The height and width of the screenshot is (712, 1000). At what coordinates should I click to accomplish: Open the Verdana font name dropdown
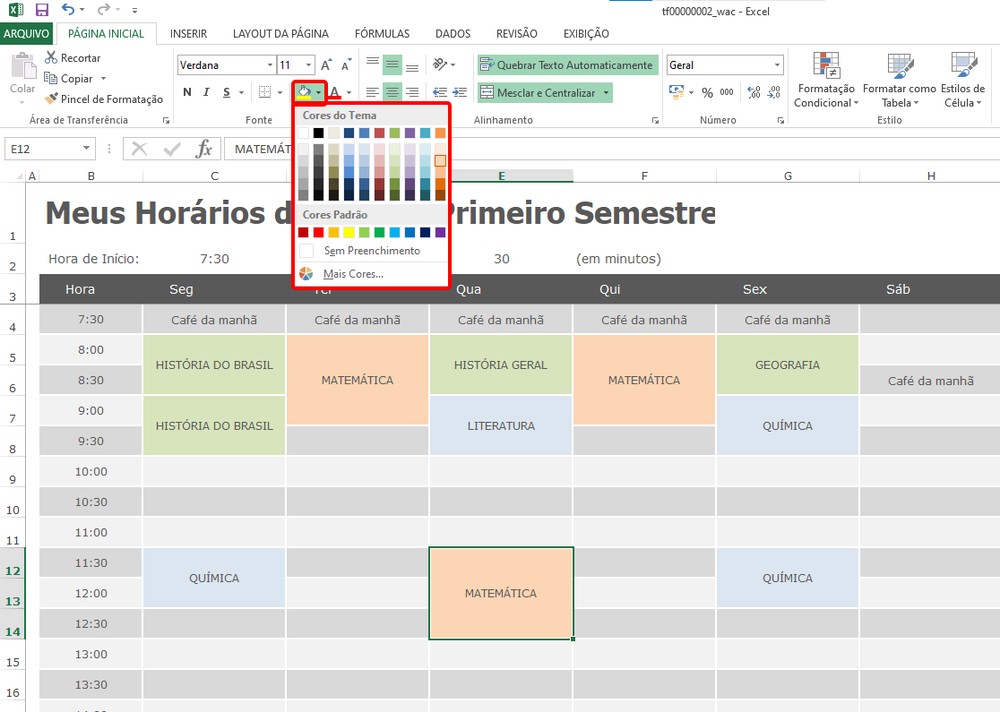coord(270,64)
